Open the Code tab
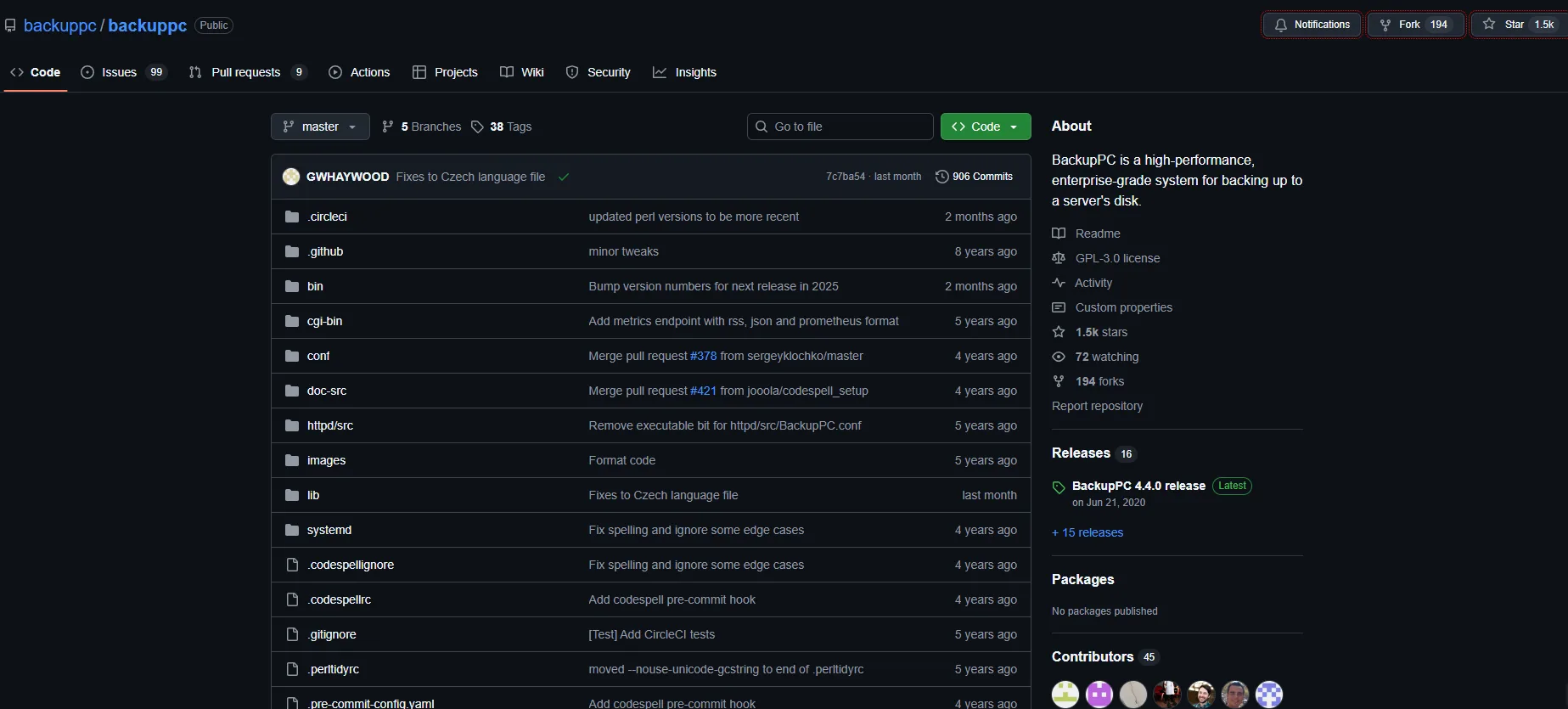Viewport: 1568px width, 709px height. 36,72
